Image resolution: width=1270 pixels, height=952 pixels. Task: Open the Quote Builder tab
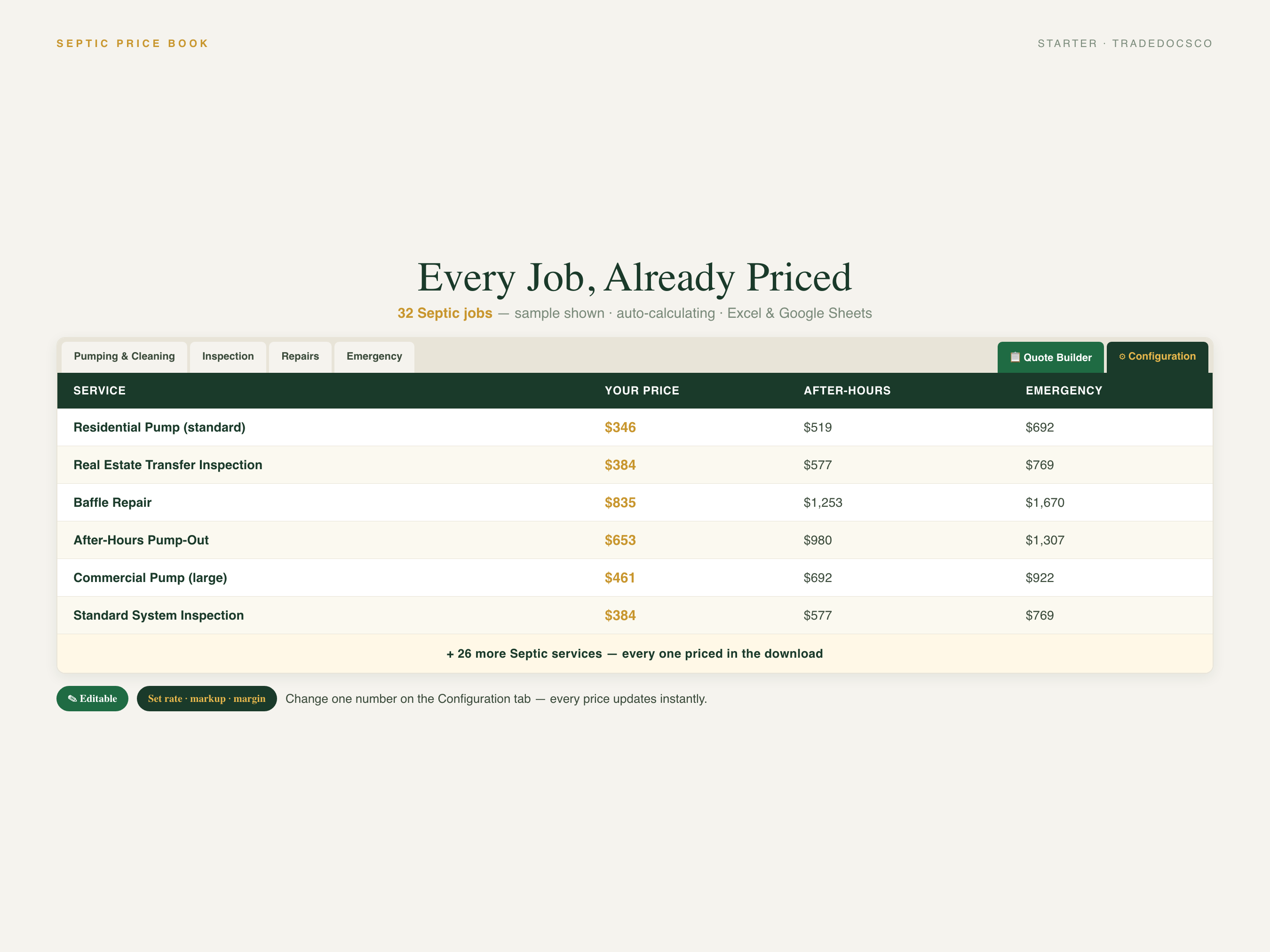pos(1050,357)
